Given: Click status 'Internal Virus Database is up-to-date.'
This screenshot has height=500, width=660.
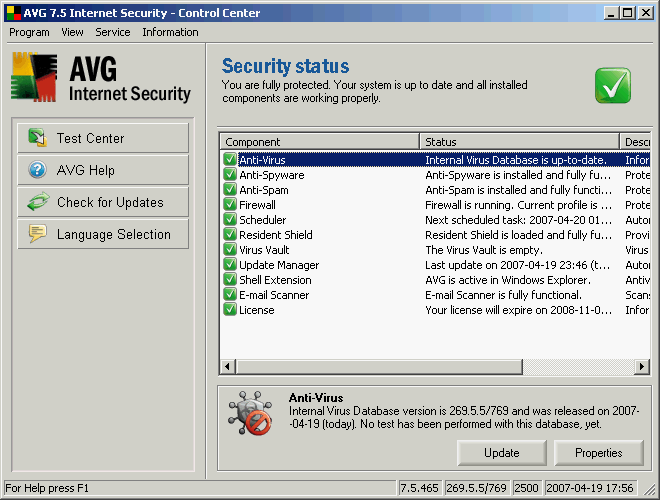Looking at the screenshot, I should 516,160.
